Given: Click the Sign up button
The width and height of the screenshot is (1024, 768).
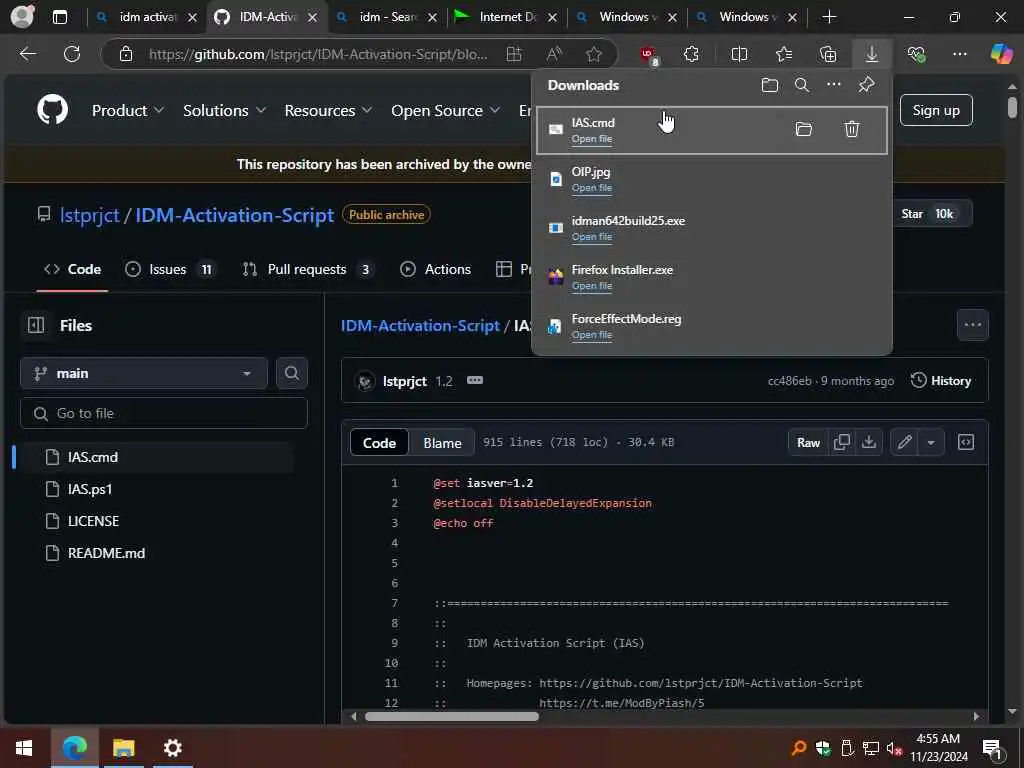Looking at the screenshot, I should coord(936,110).
